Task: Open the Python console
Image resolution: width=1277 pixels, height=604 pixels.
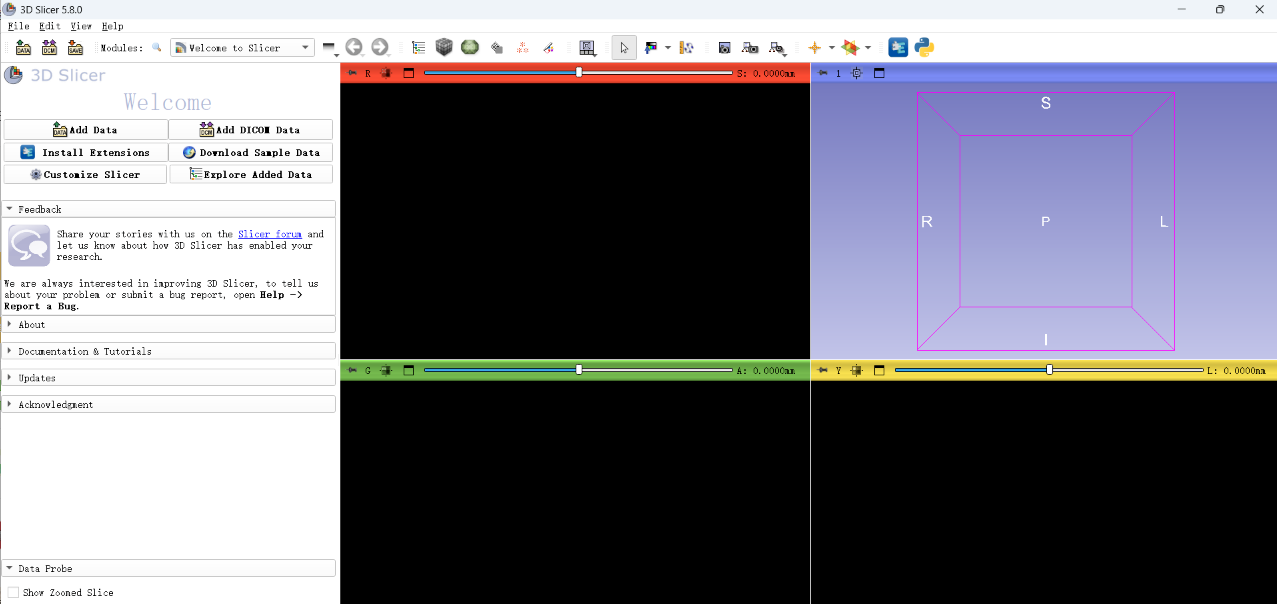Action: (924, 47)
